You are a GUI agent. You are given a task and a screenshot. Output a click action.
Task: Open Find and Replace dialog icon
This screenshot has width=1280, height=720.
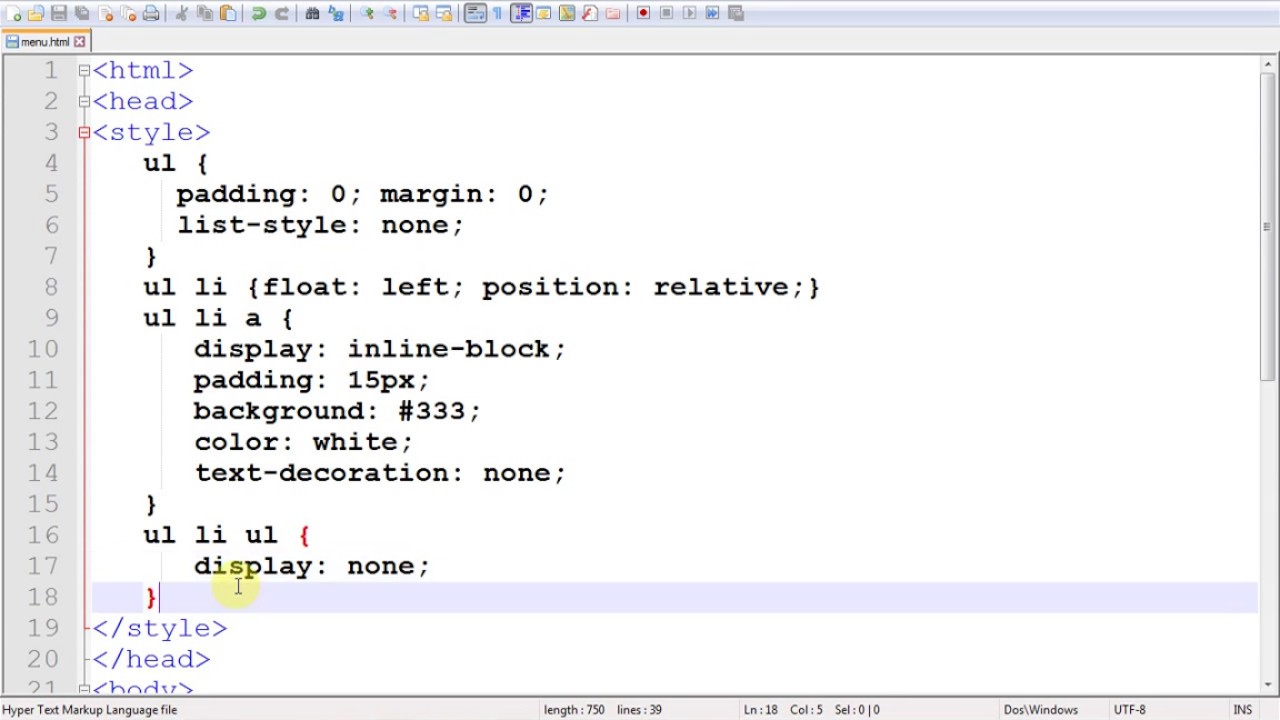336,13
